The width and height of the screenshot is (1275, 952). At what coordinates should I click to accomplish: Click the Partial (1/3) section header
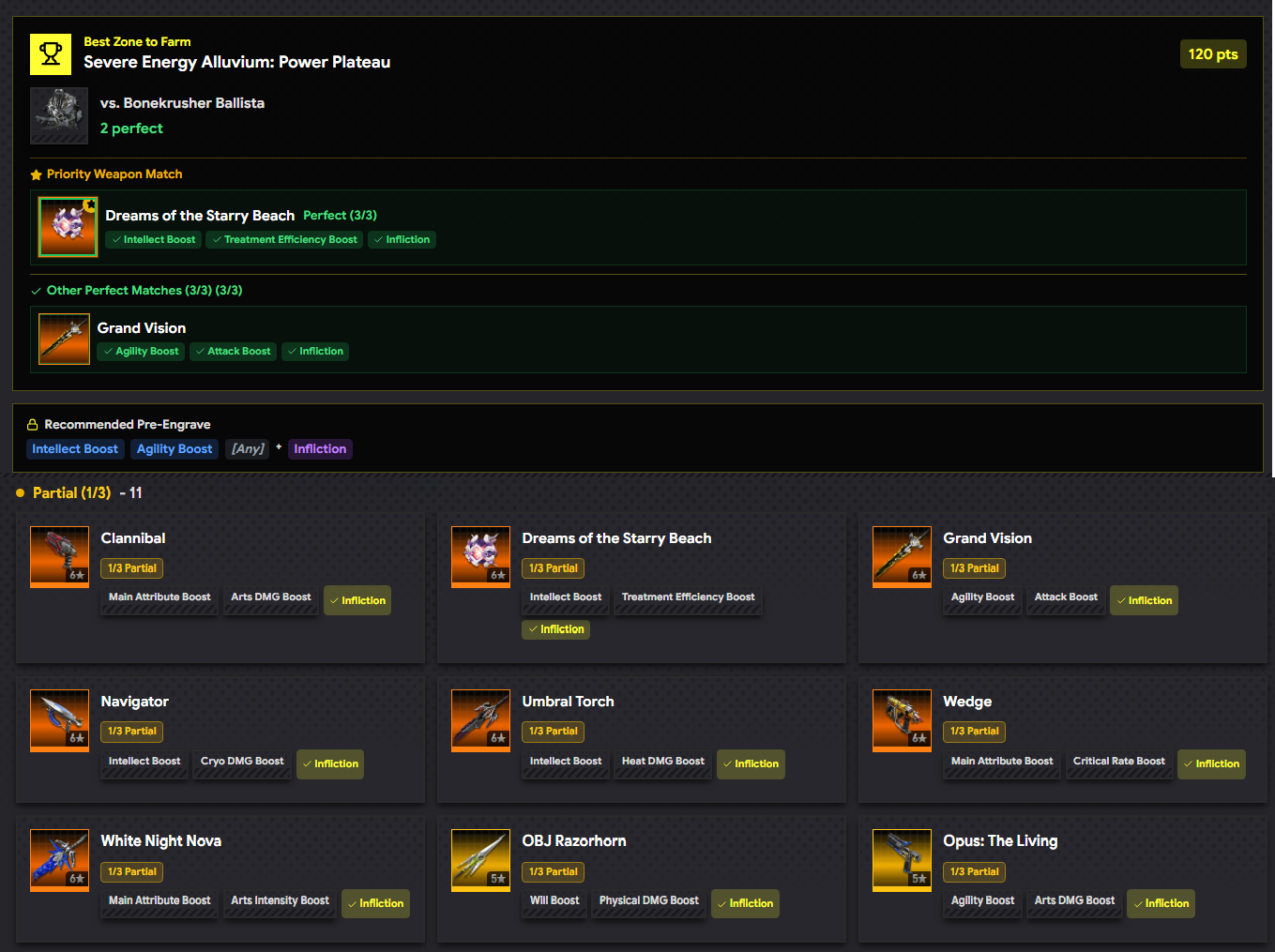(x=71, y=493)
